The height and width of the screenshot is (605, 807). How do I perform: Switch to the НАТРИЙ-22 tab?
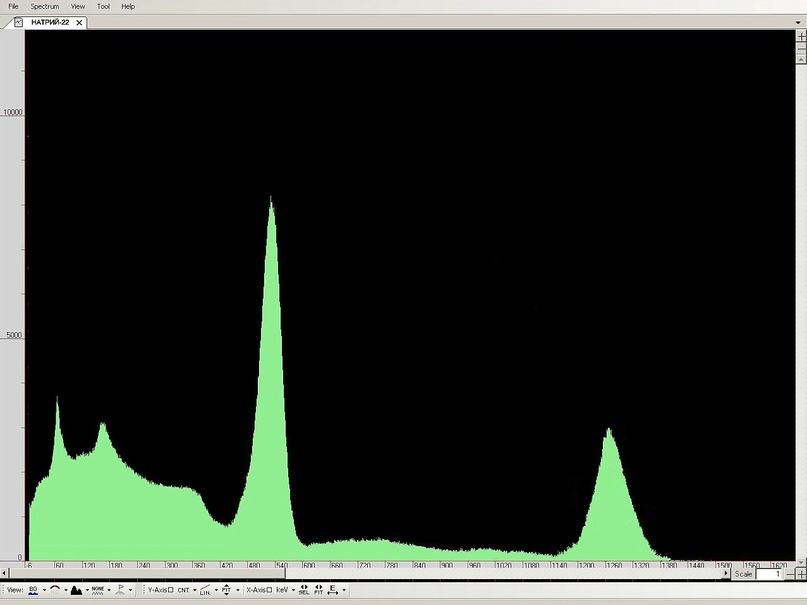point(50,22)
